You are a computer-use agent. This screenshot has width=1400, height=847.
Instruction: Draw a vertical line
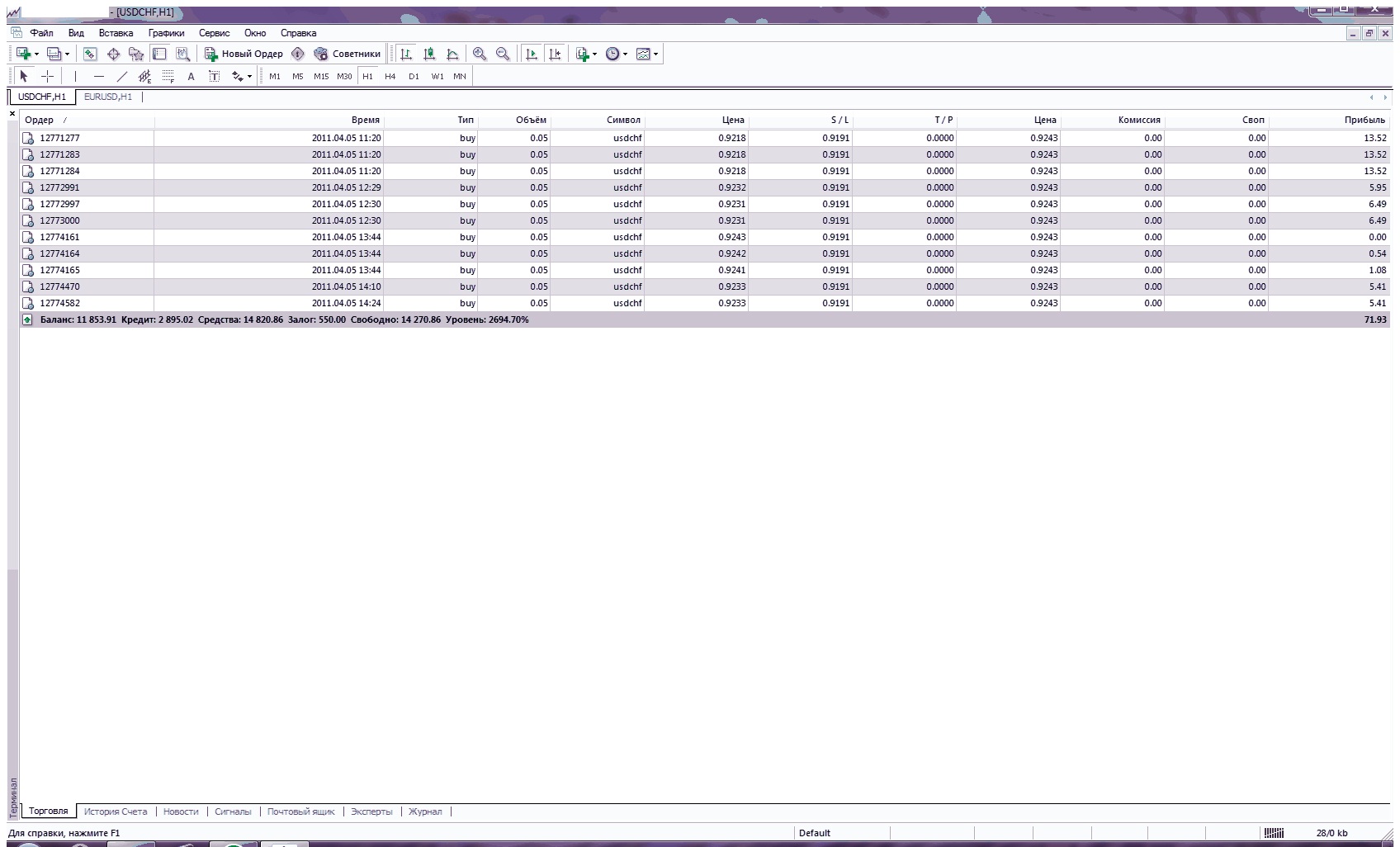tap(75, 76)
